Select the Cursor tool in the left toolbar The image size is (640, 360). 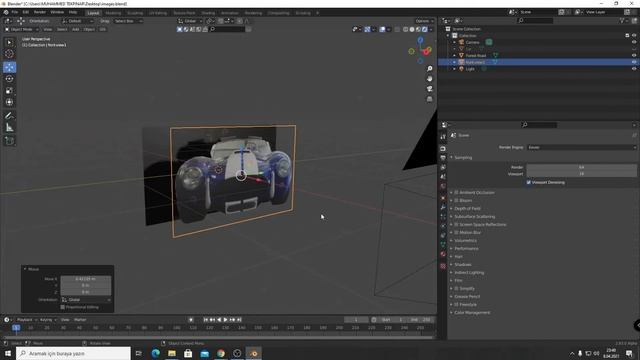(9, 53)
